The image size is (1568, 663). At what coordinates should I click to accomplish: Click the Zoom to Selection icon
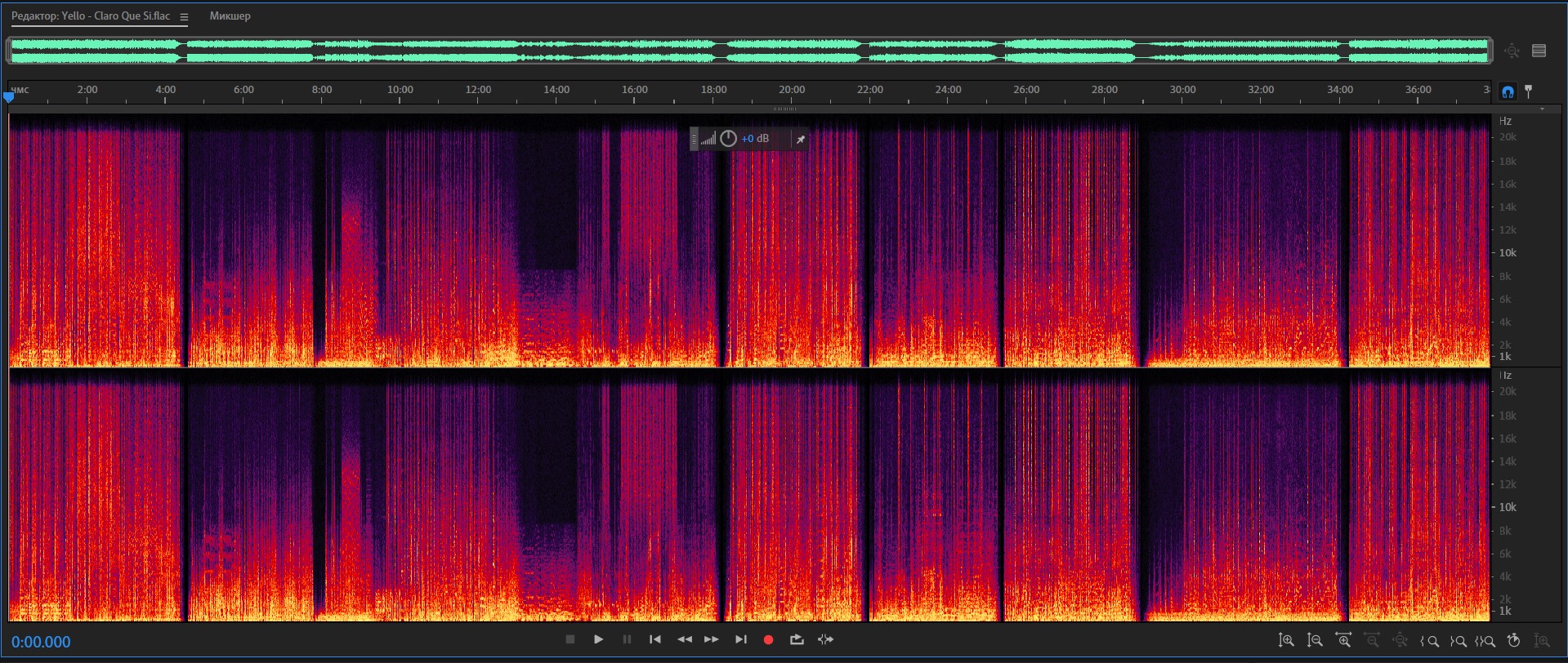click(1485, 641)
